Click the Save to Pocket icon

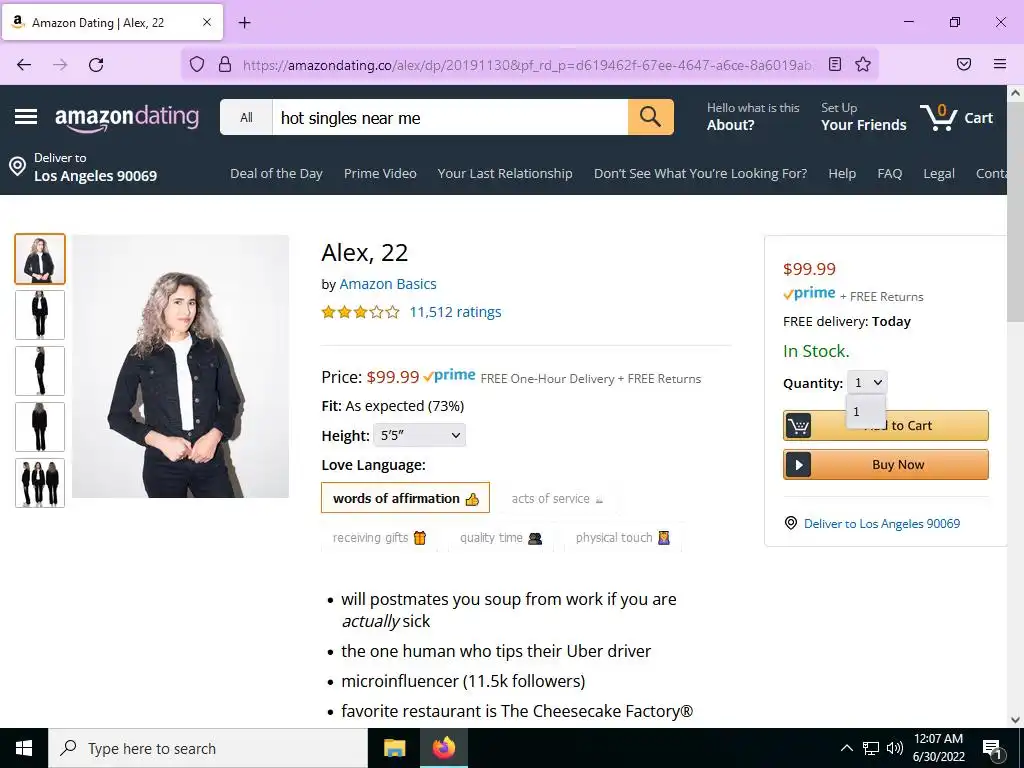tap(964, 64)
